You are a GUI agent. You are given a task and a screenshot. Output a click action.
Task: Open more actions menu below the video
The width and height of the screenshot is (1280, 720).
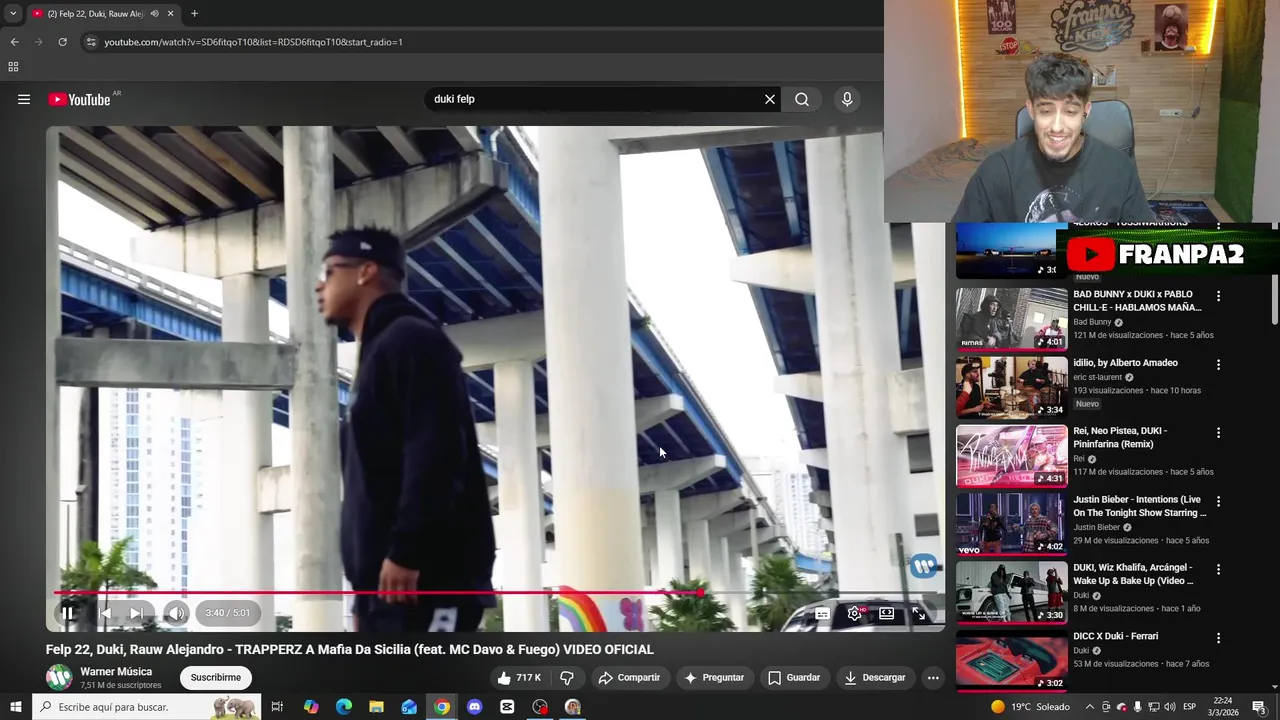(933, 677)
